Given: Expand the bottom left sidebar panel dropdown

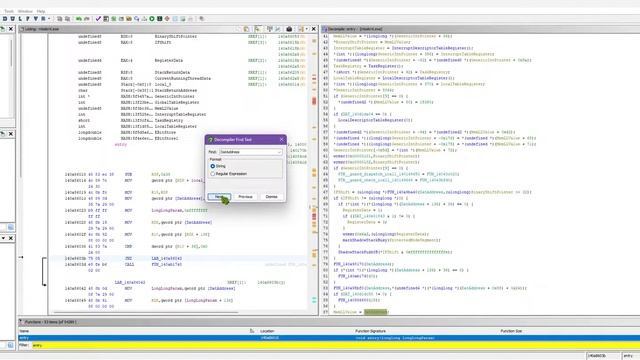Looking at the screenshot, I should tap(3, 238).
